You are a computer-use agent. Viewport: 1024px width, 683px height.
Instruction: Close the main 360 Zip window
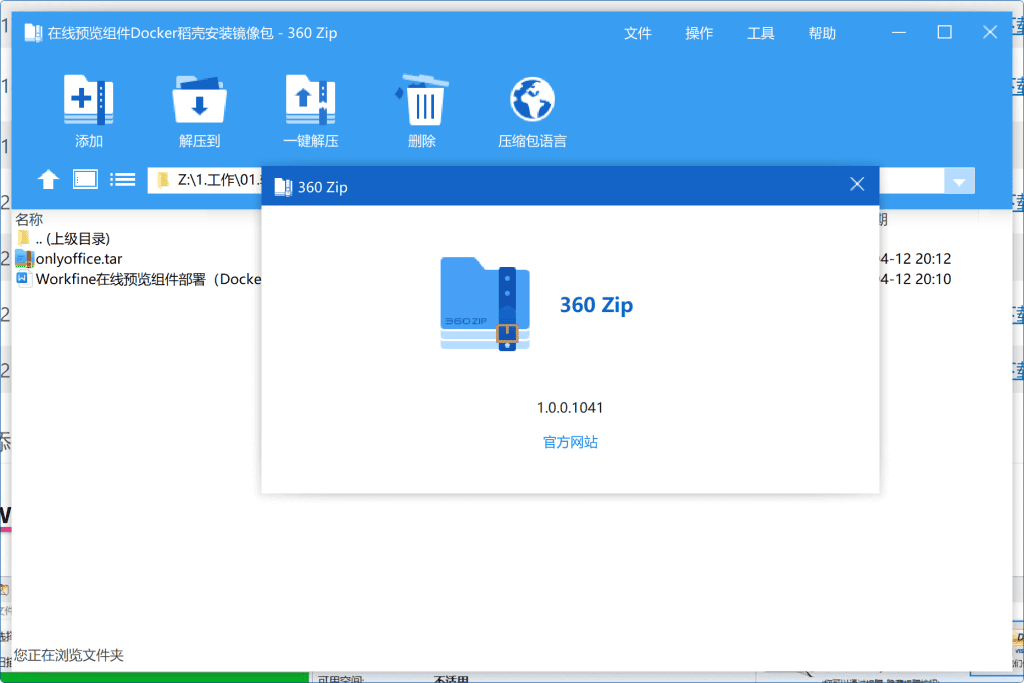[990, 32]
